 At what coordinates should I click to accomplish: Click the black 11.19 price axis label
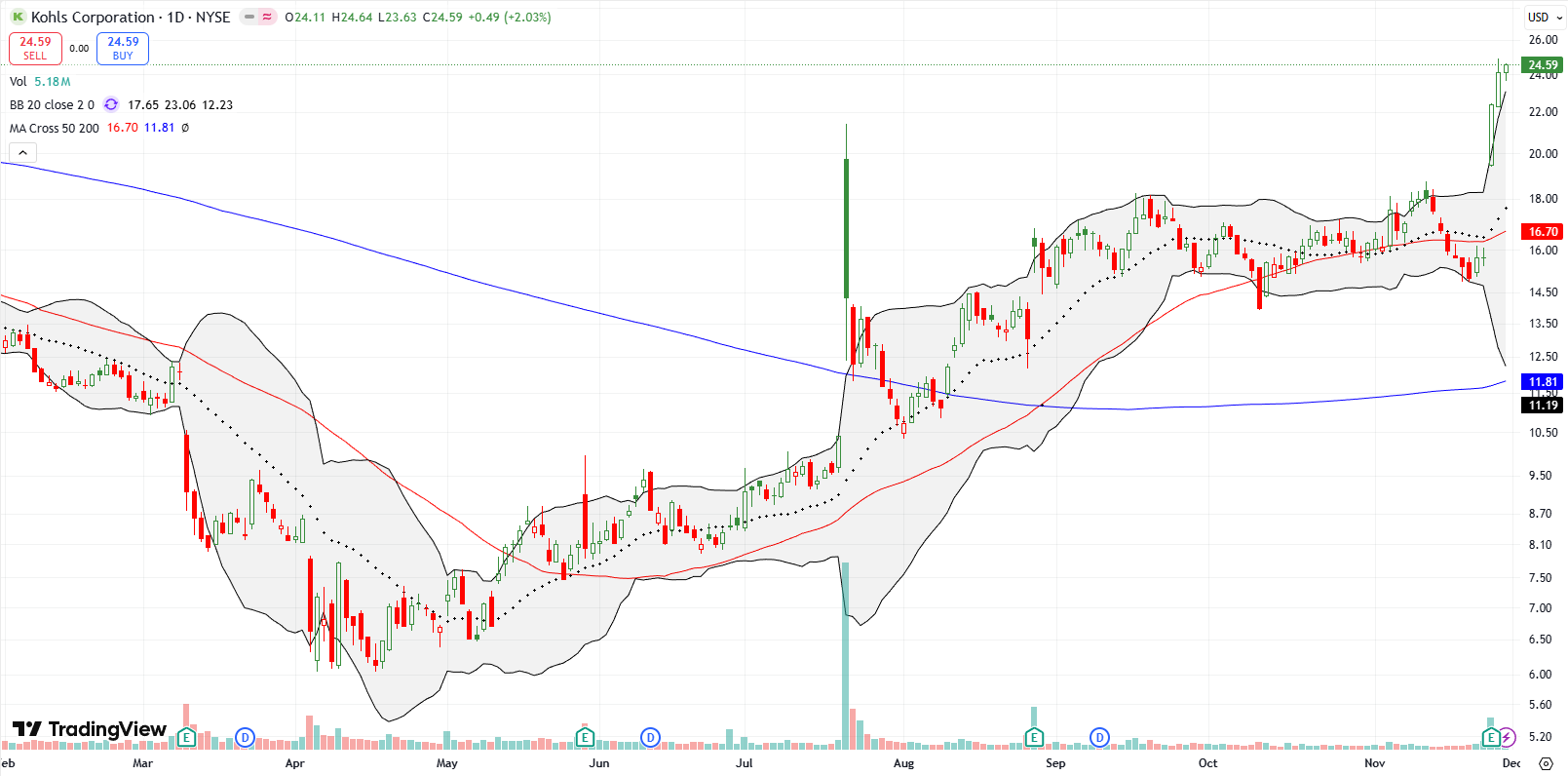click(x=1543, y=406)
